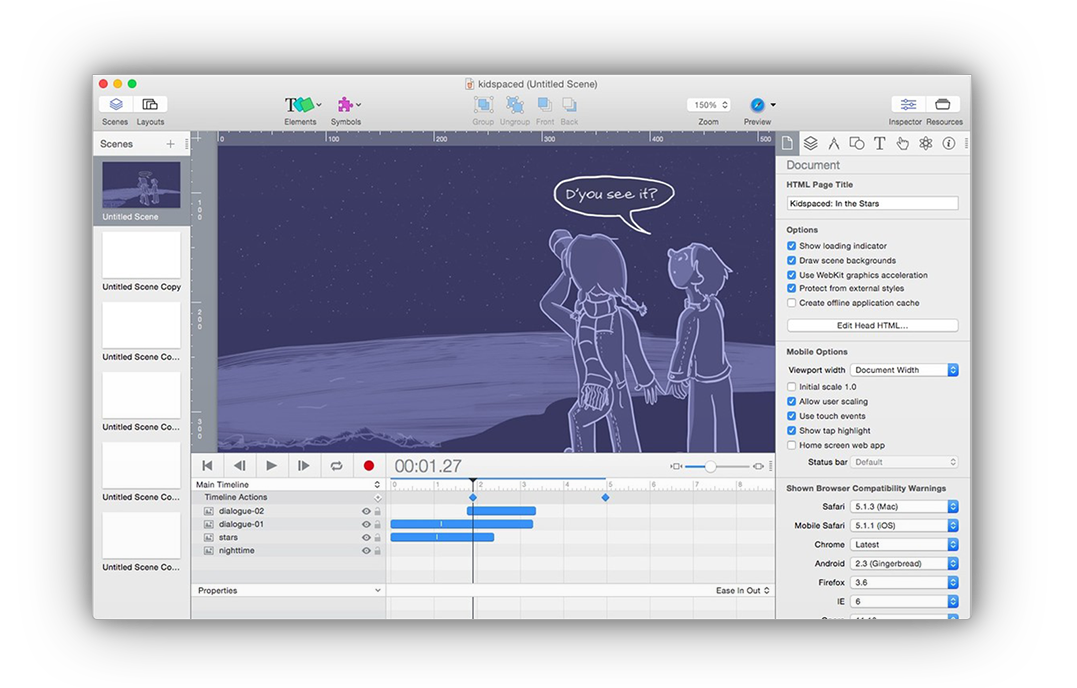Zoom out timeline icon
This screenshot has width=1077, height=688.
[x=676, y=466]
